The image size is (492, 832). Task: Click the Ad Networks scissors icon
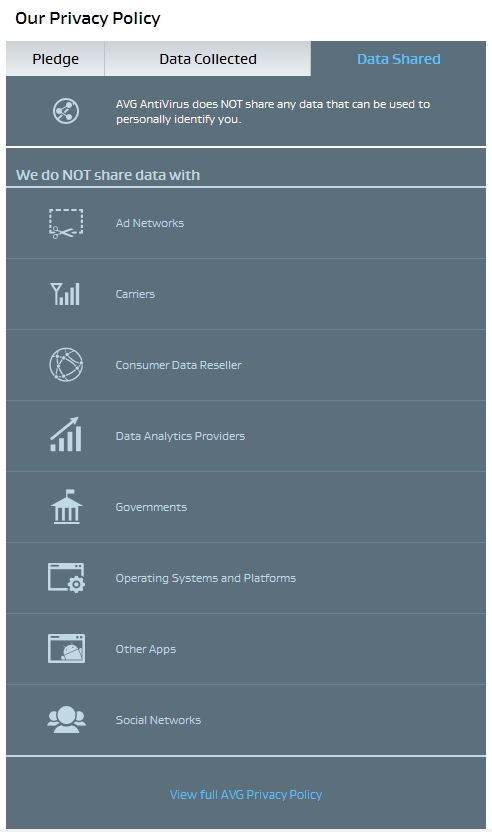[66, 223]
